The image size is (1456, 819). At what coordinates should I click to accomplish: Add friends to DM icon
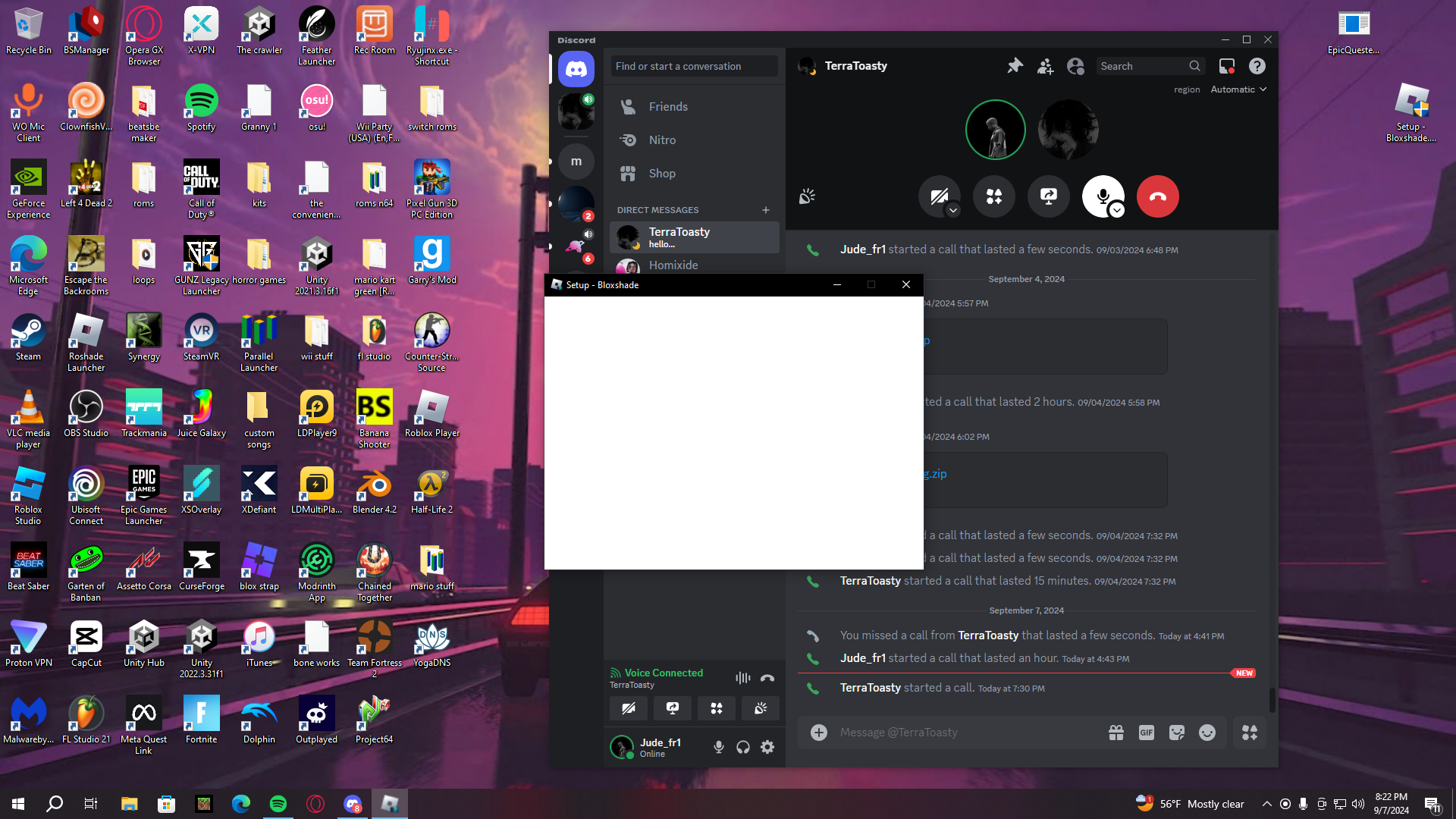pyautogui.click(x=1045, y=66)
